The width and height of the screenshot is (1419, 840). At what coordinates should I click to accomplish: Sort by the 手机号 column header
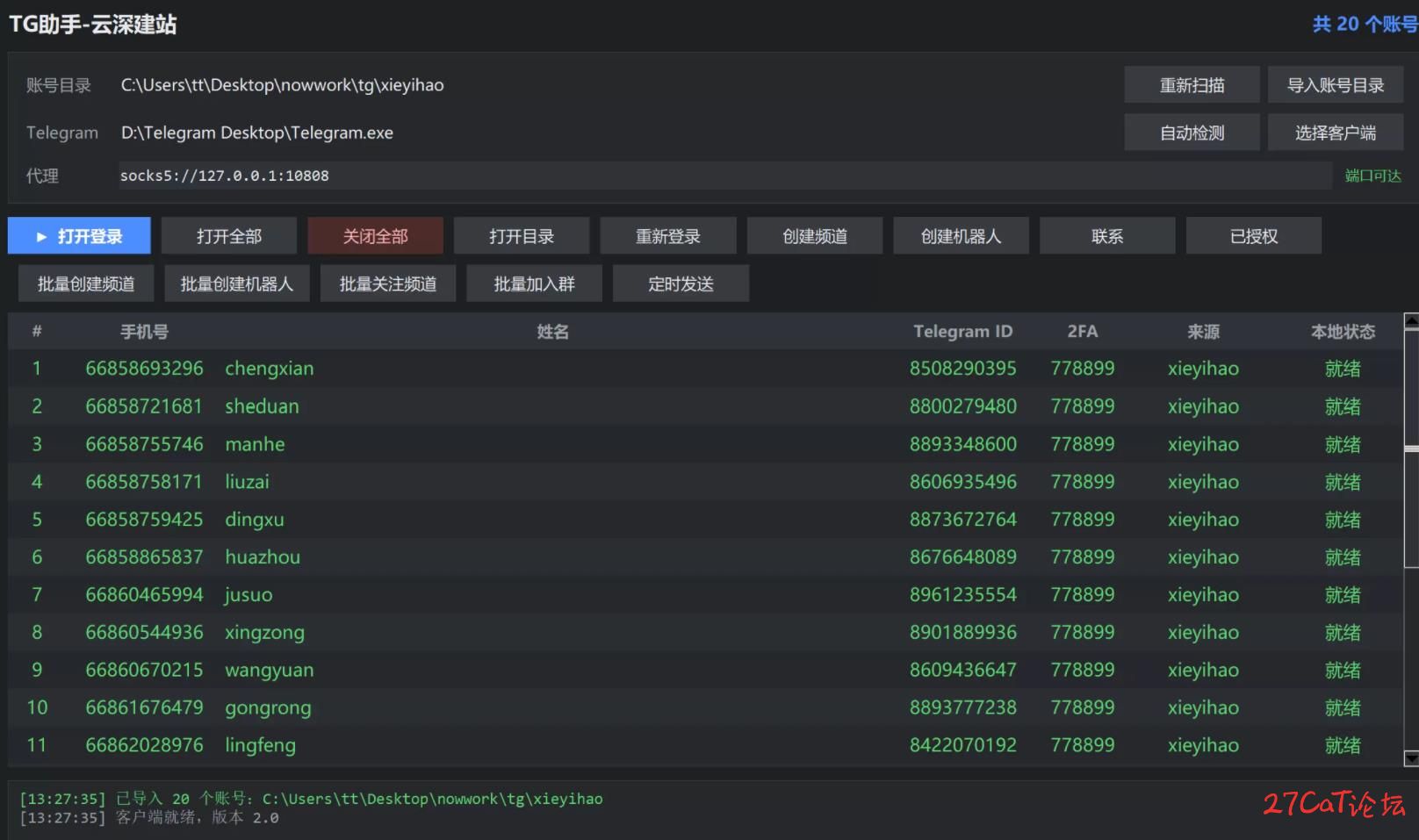click(x=144, y=332)
